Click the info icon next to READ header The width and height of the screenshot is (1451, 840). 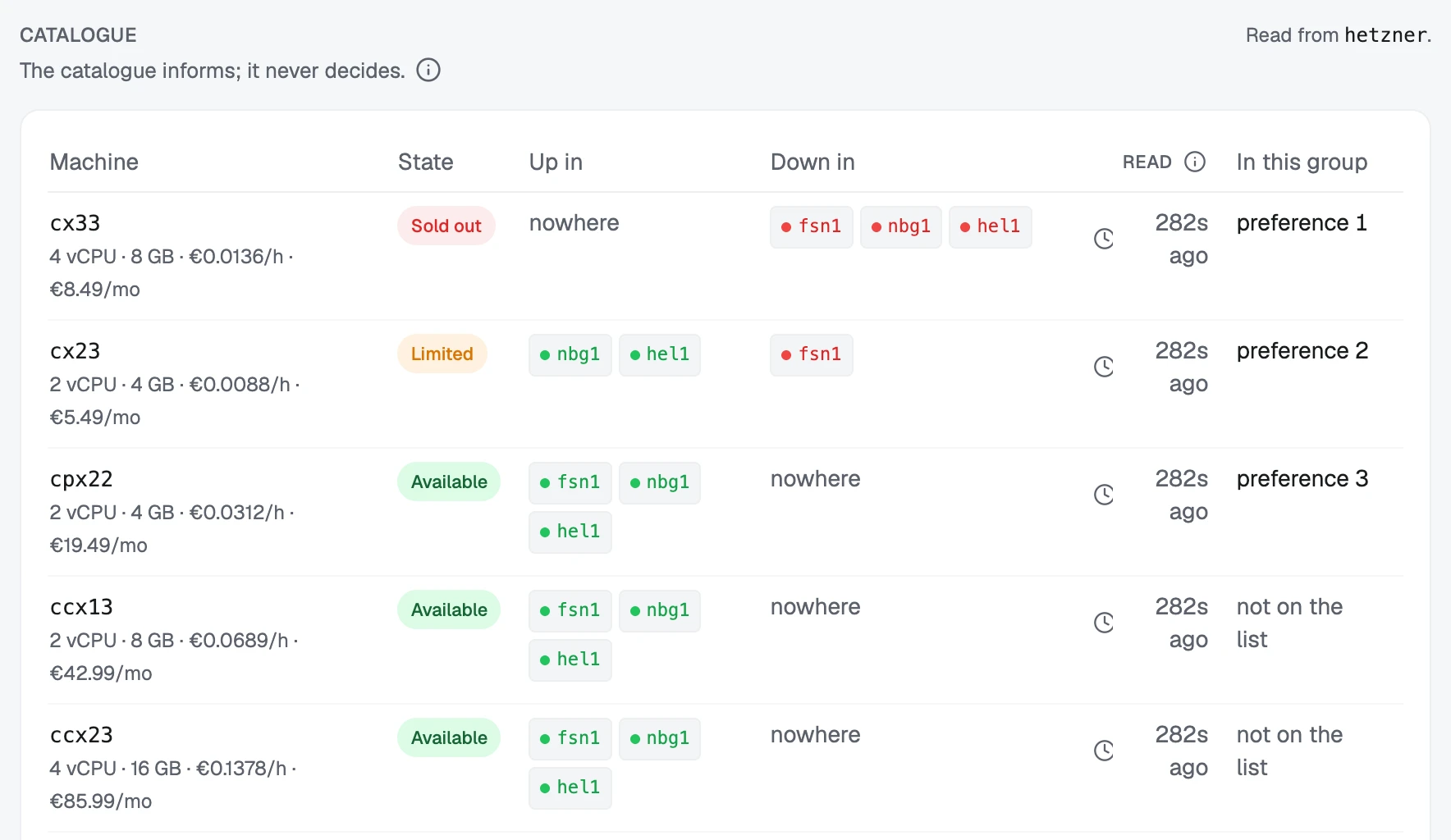point(1195,162)
